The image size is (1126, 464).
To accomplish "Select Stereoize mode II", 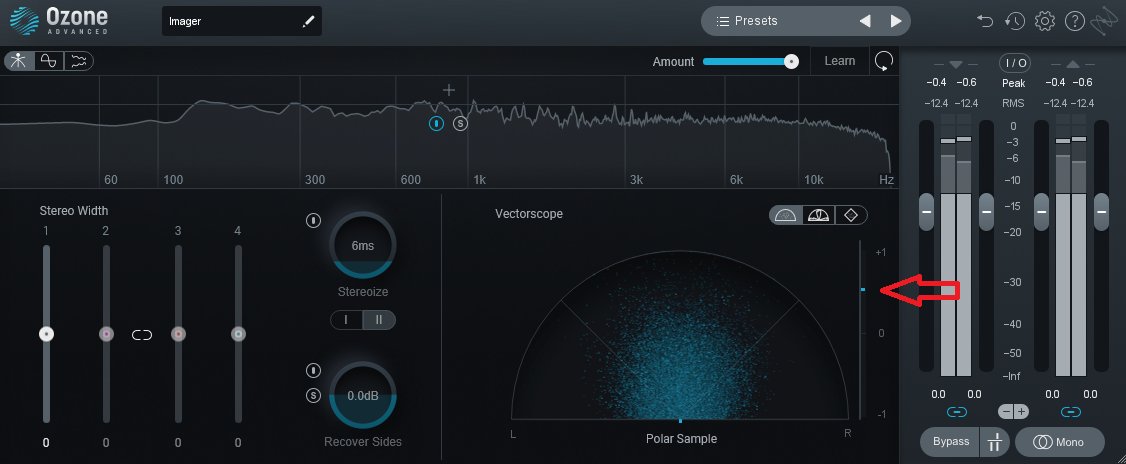I will 379,320.
